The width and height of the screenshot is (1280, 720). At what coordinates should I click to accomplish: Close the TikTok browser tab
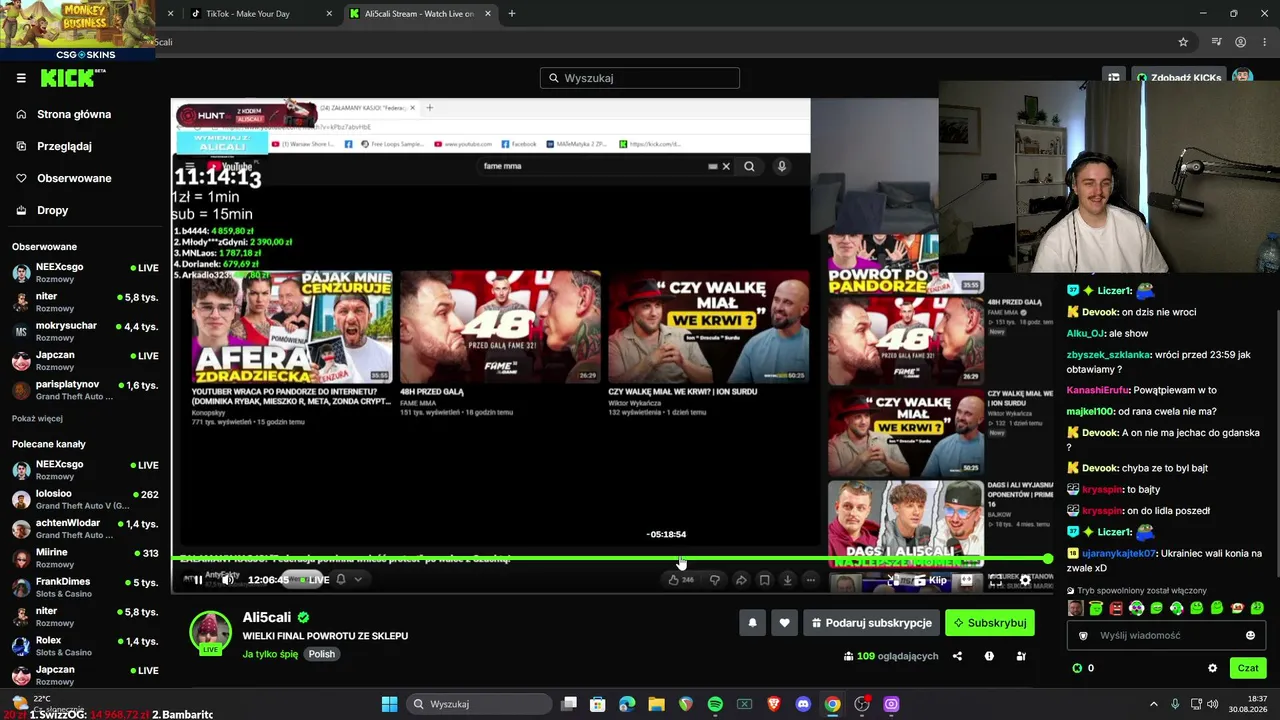coord(327,14)
